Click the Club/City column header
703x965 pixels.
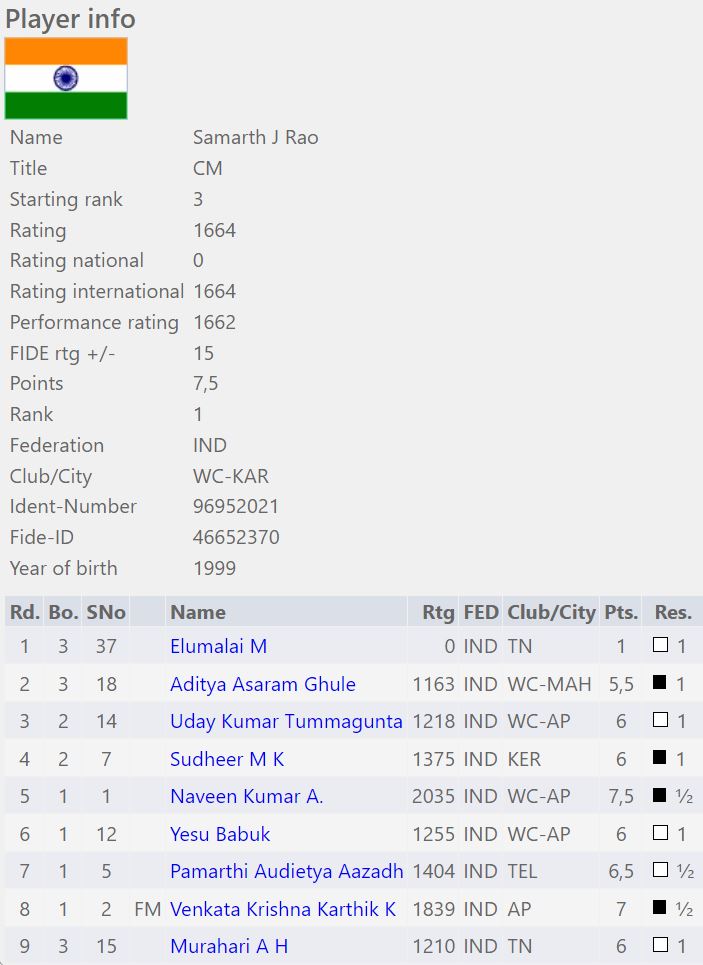551,612
